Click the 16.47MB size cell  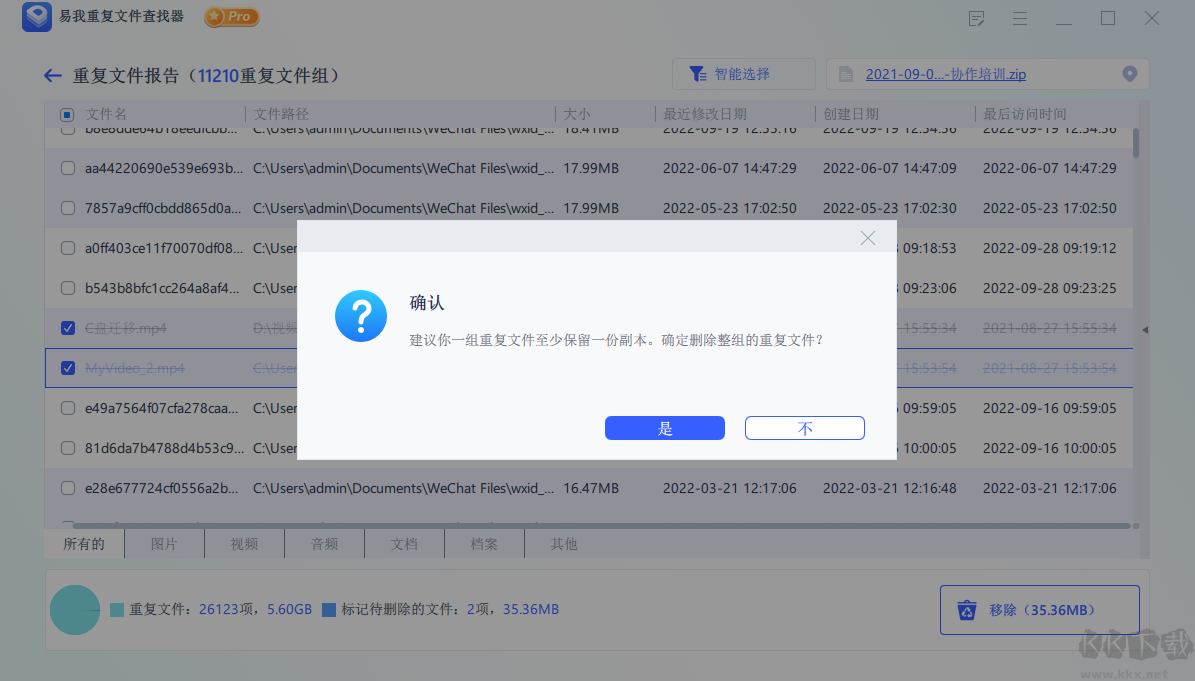tap(591, 488)
